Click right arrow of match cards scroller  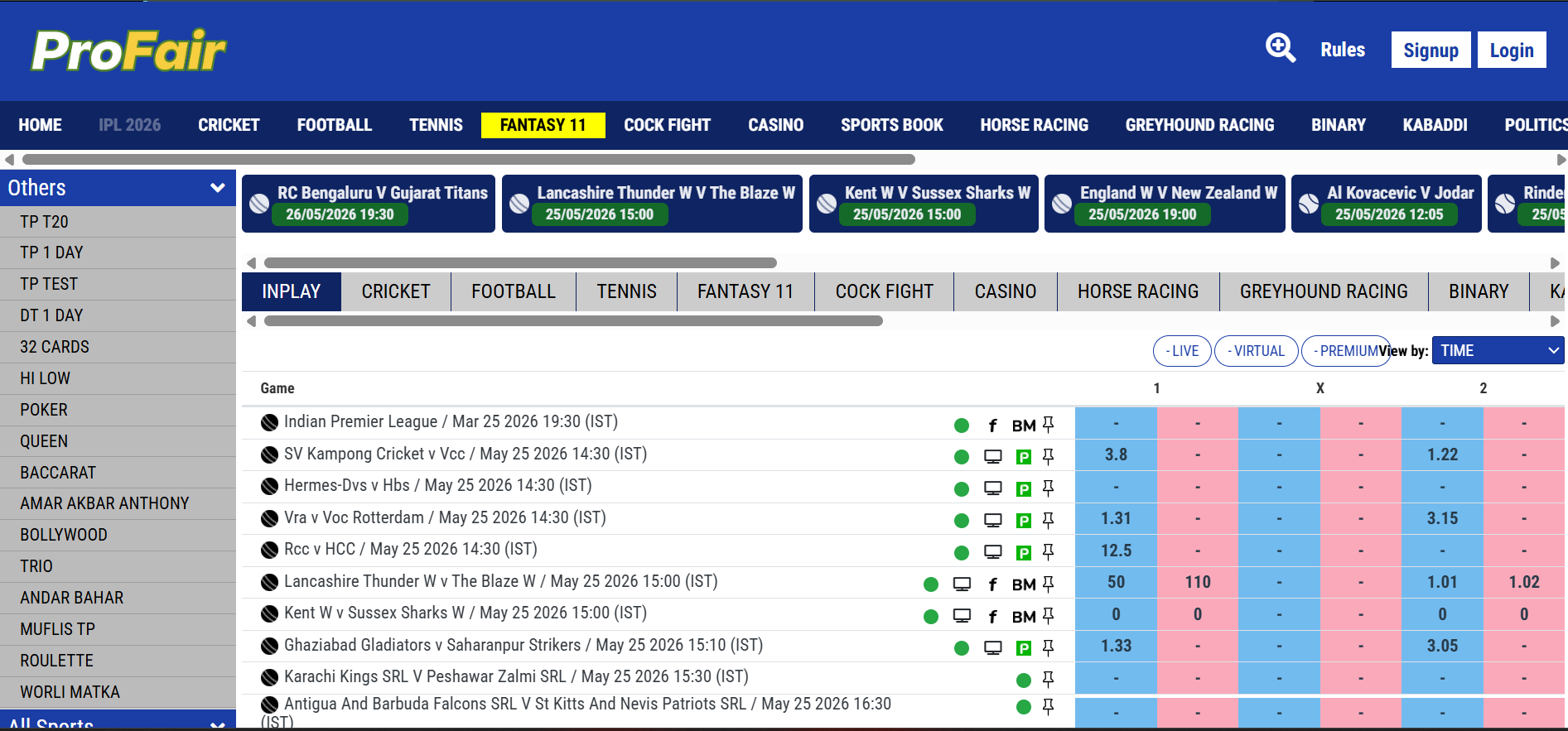pyautogui.click(x=1555, y=263)
